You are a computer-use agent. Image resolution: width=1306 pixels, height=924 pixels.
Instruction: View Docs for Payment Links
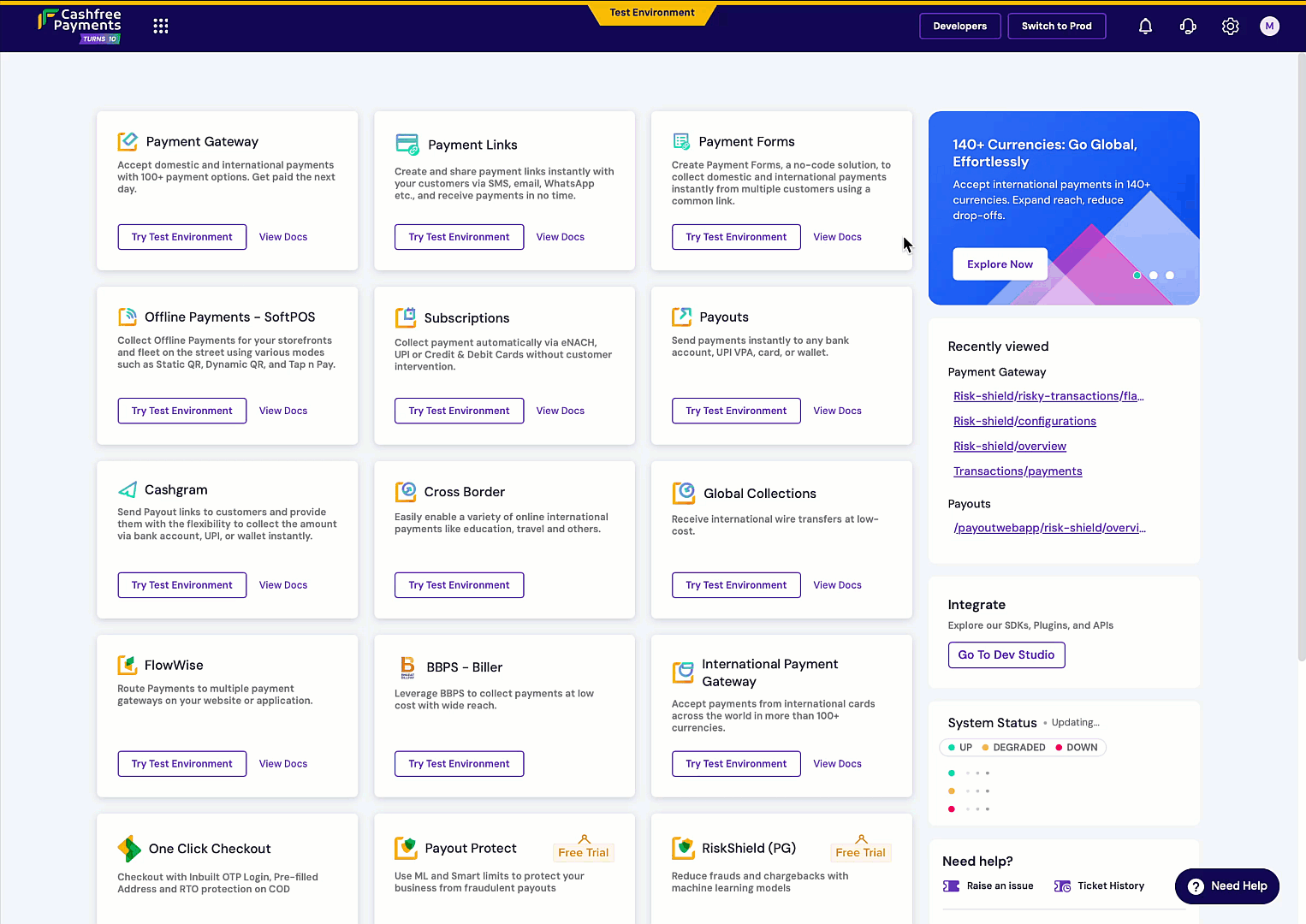coord(561,237)
